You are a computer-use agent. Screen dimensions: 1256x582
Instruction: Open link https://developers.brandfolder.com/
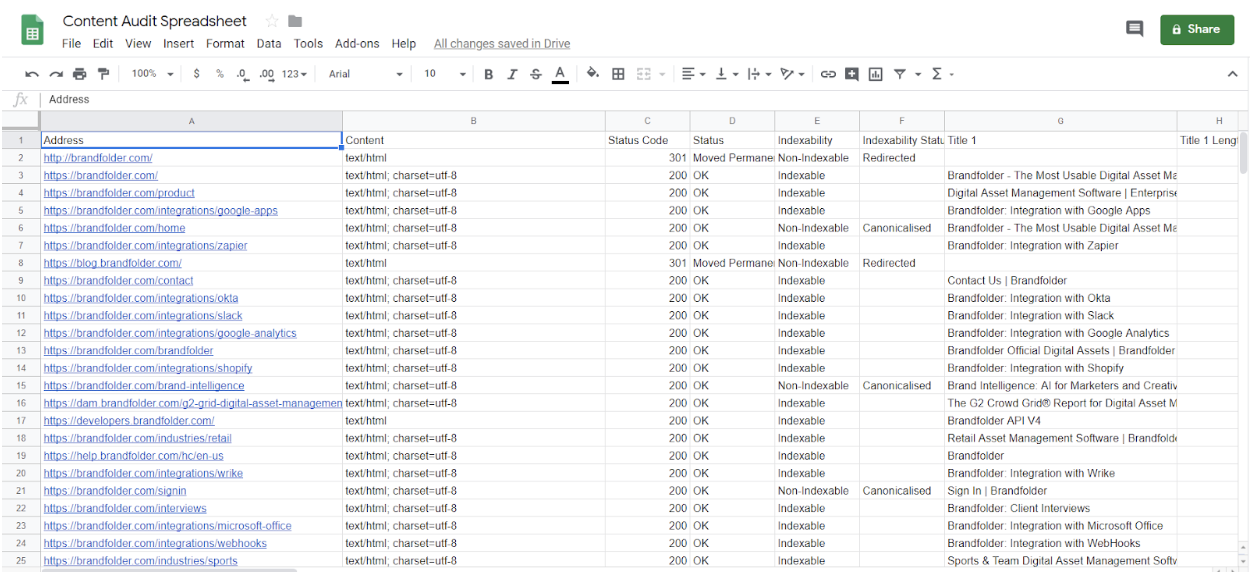[x=129, y=421]
